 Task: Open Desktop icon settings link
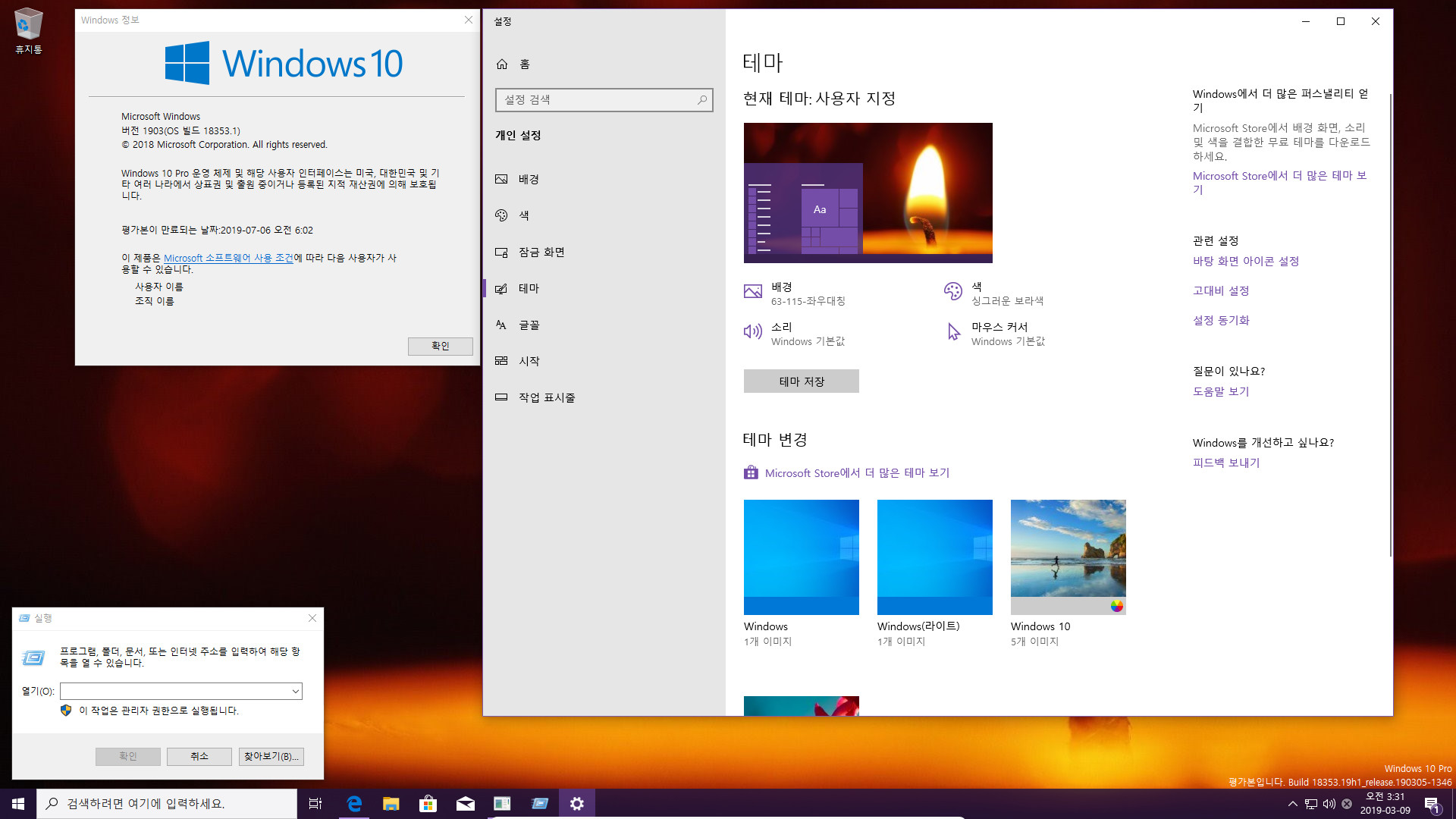1246,262
